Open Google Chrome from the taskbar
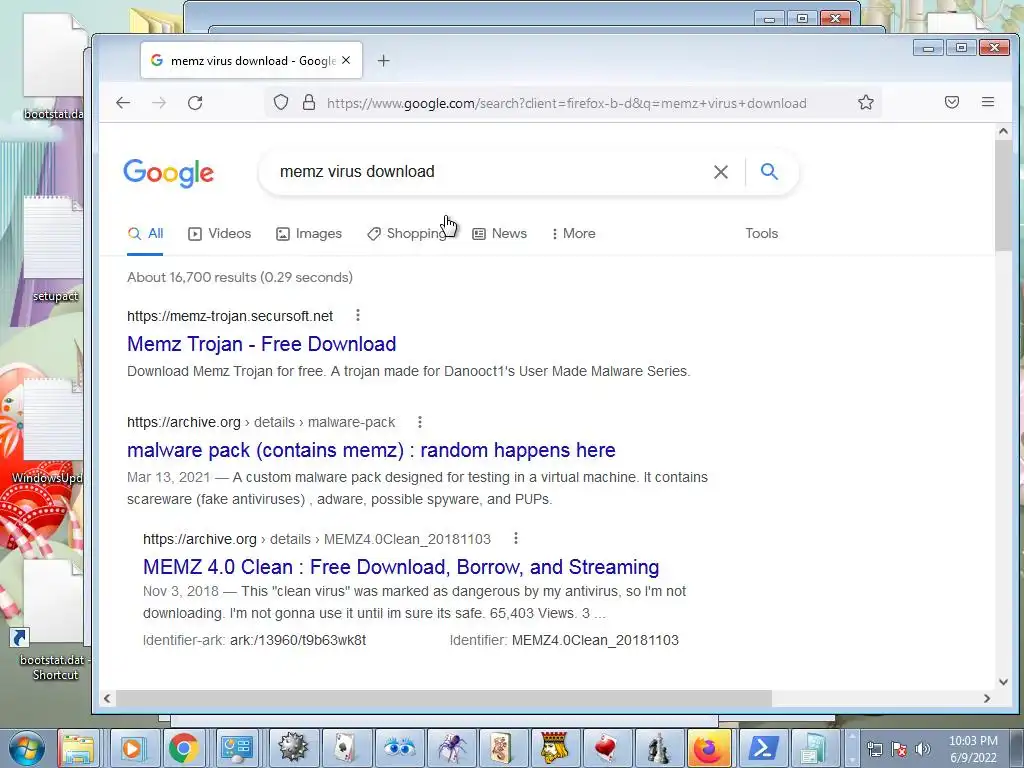 [184, 748]
